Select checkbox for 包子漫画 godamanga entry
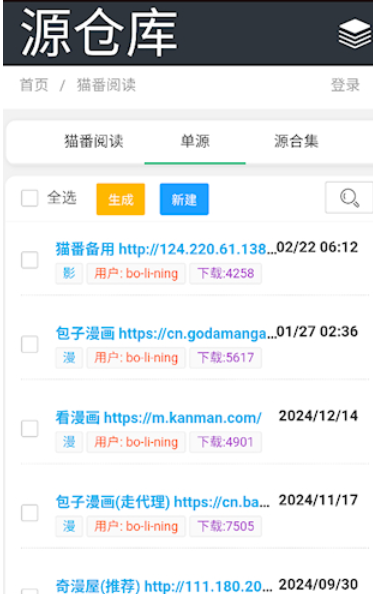This screenshot has height=594, width=373. pos(30,344)
